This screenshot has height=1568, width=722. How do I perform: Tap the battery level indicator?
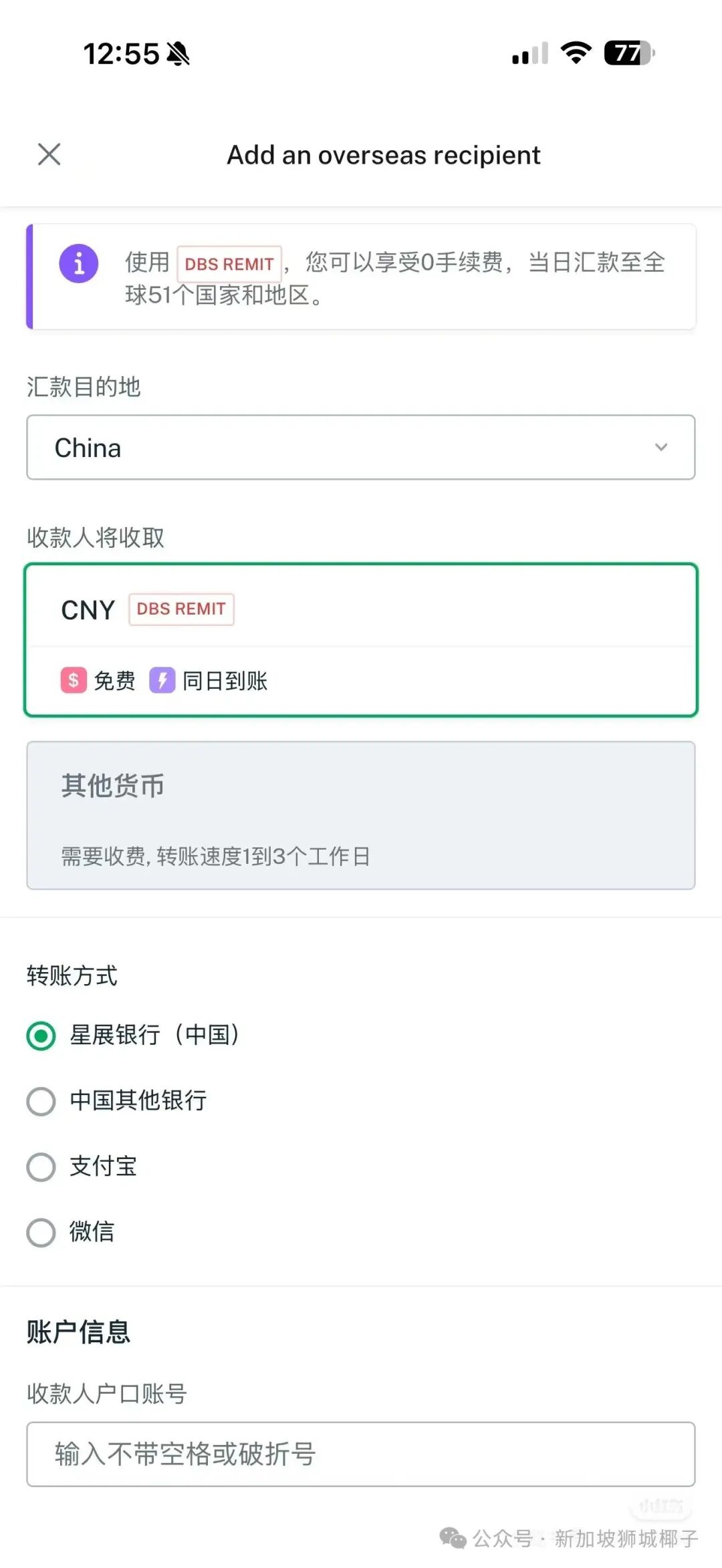point(628,53)
